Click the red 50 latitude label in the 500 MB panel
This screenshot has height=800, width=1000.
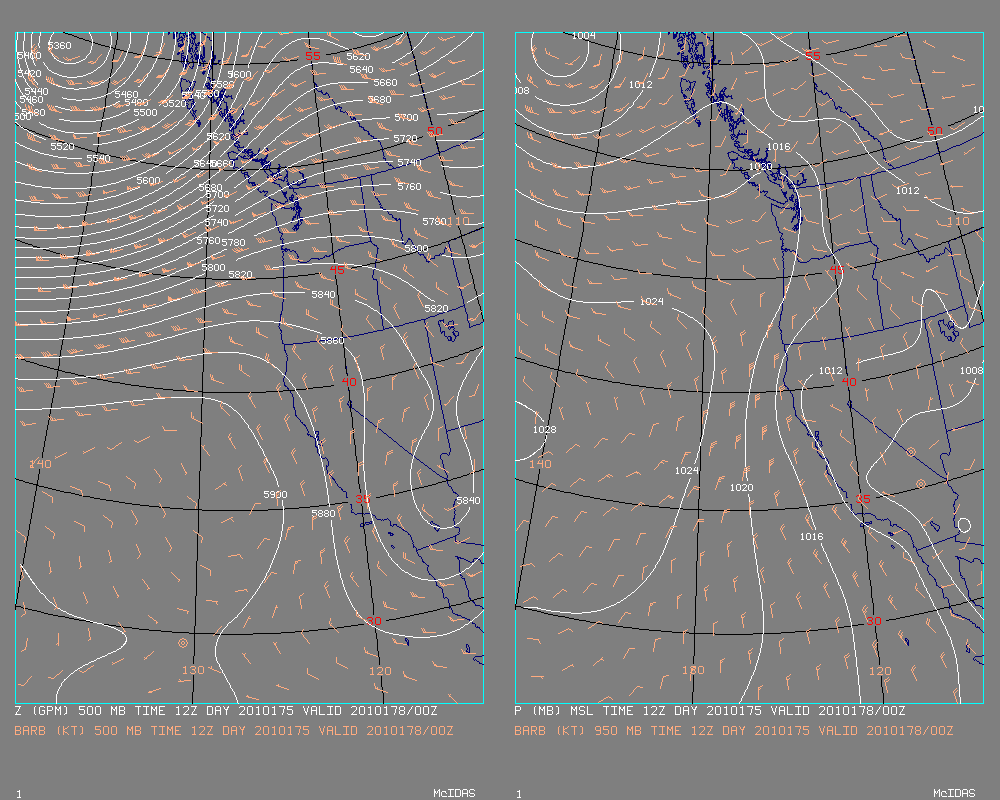435,131
